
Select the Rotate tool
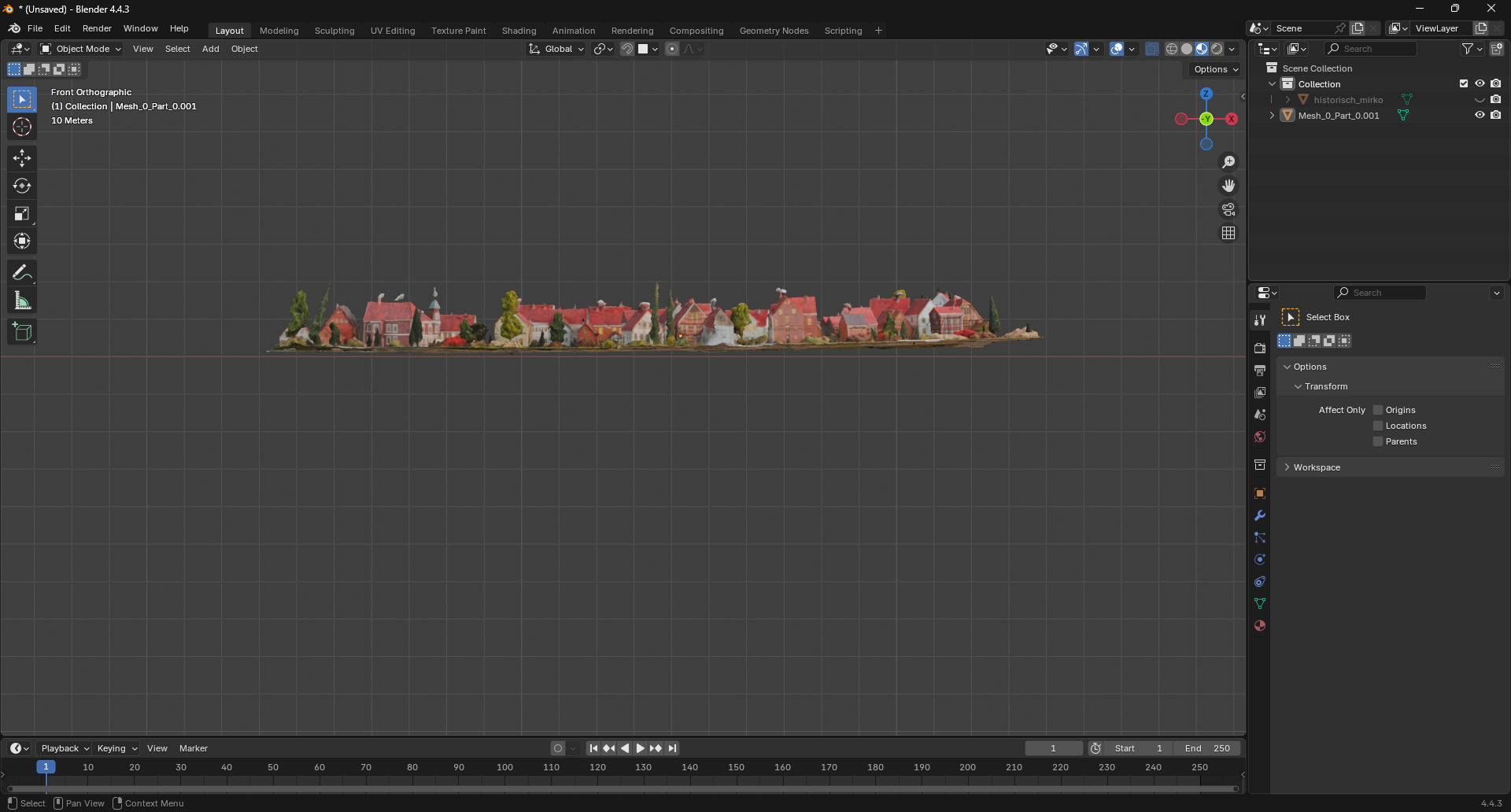(x=22, y=186)
